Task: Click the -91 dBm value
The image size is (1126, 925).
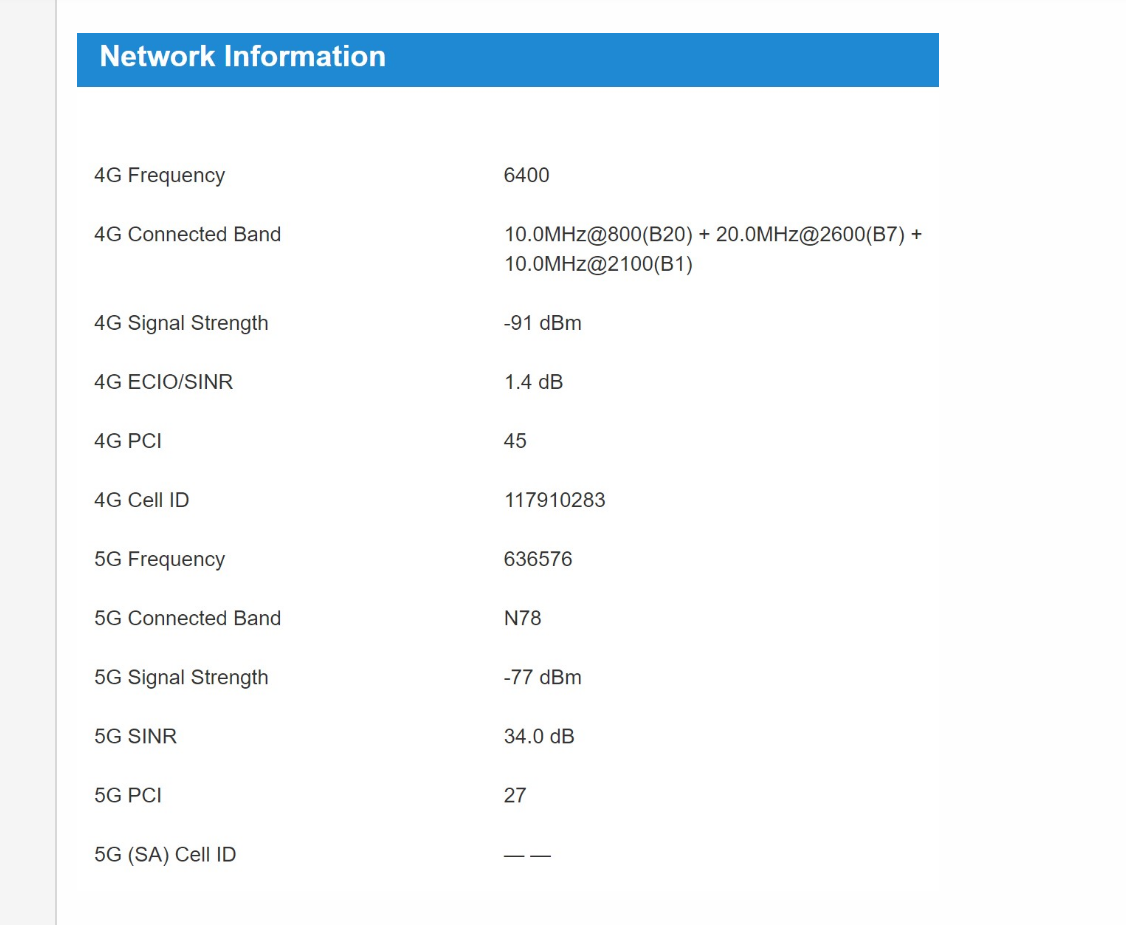Action: [542, 323]
